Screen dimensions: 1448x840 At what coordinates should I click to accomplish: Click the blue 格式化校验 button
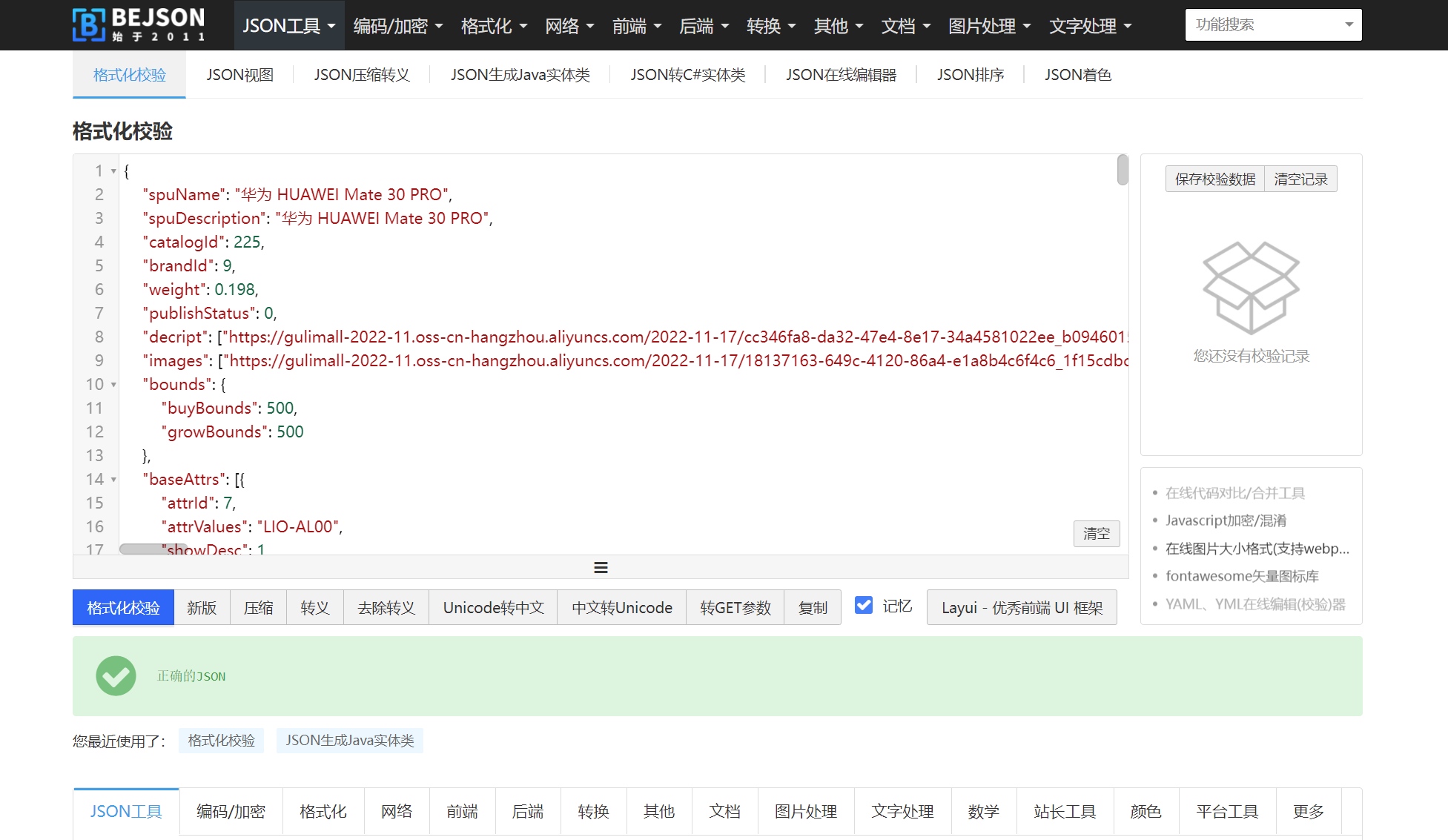(123, 608)
